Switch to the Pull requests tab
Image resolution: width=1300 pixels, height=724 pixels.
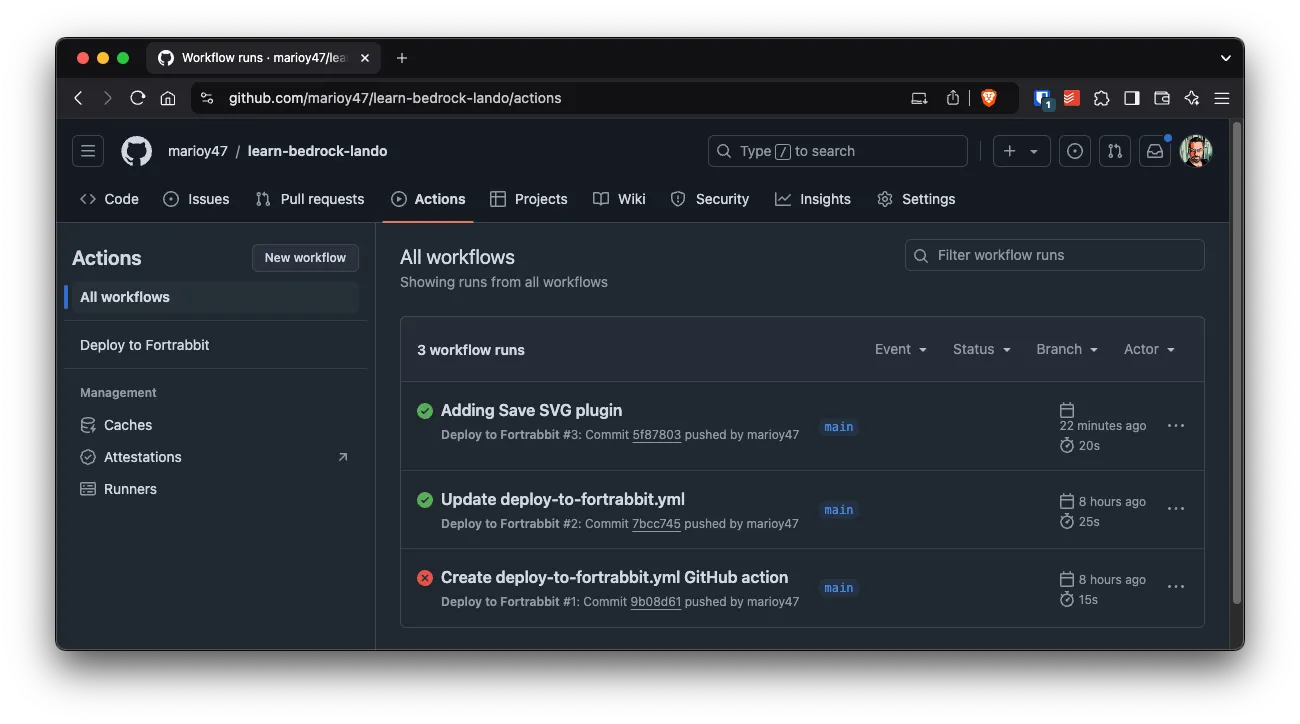tap(310, 199)
